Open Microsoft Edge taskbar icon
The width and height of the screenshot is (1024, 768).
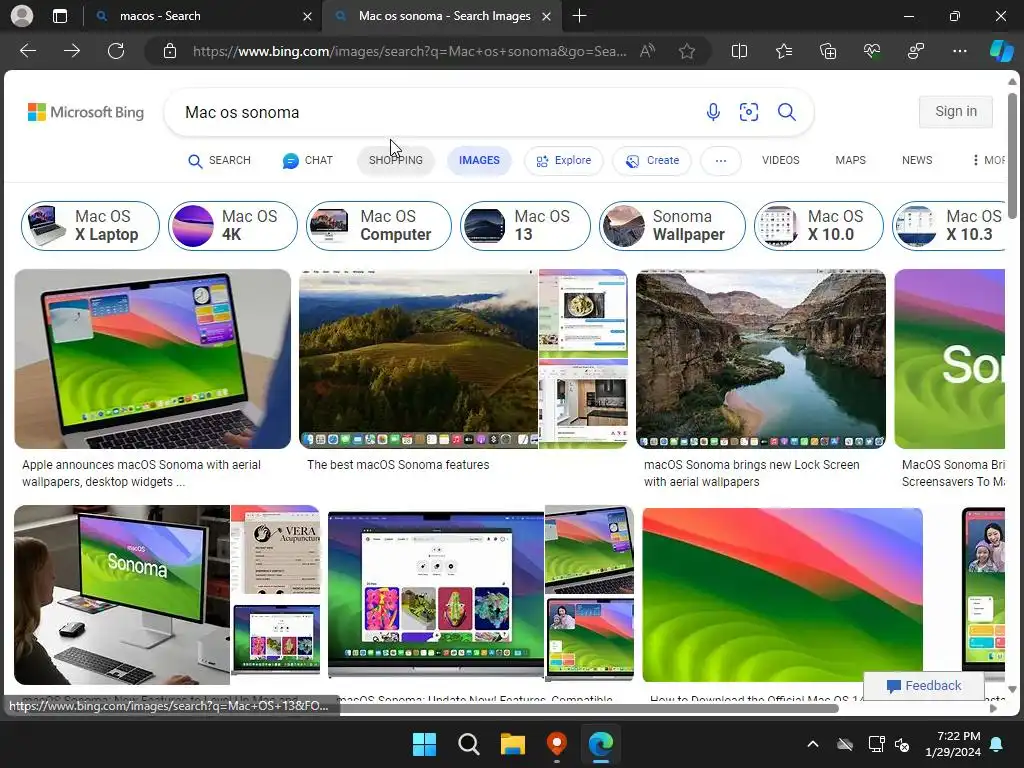pyautogui.click(x=601, y=744)
